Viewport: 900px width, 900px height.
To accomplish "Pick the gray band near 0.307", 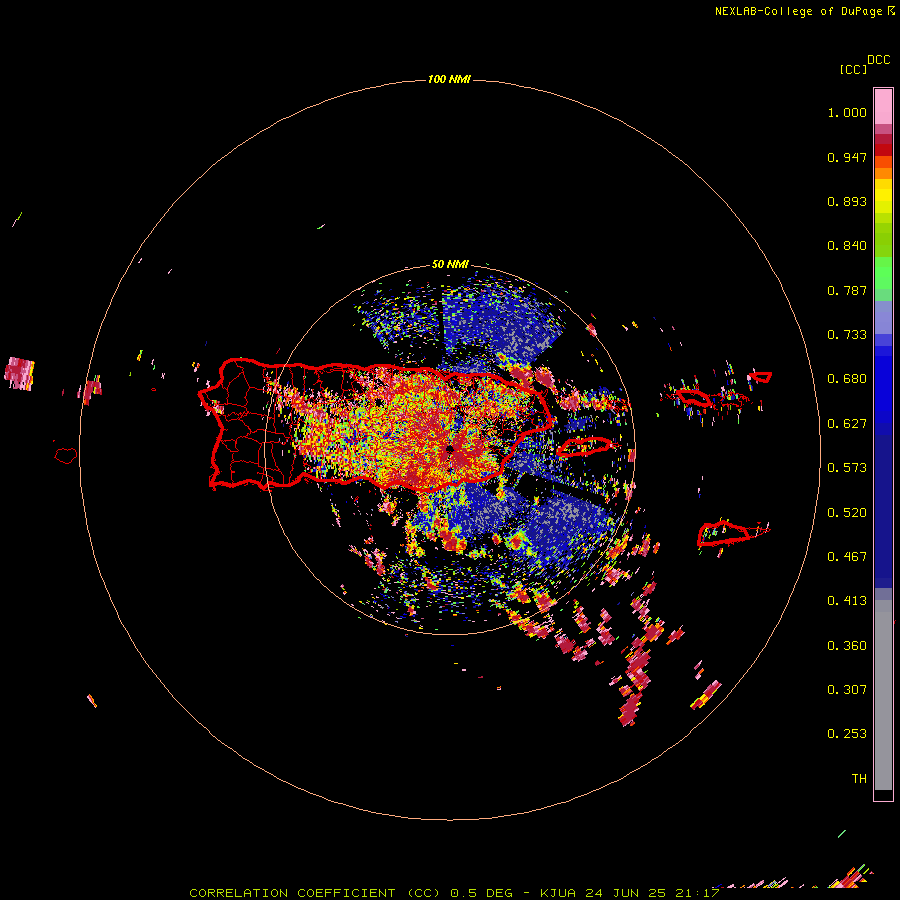I will [x=883, y=695].
